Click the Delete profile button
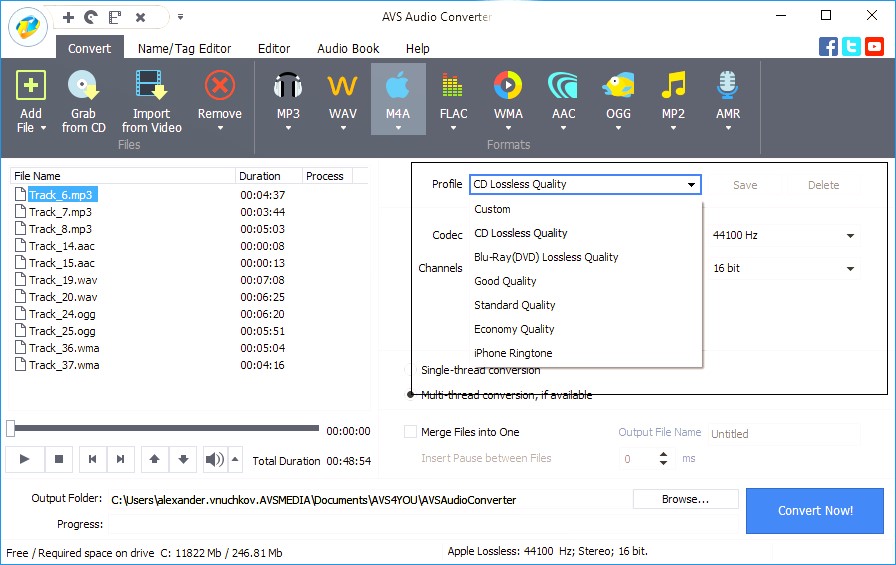Screen dimensions: 896x565 point(823,185)
